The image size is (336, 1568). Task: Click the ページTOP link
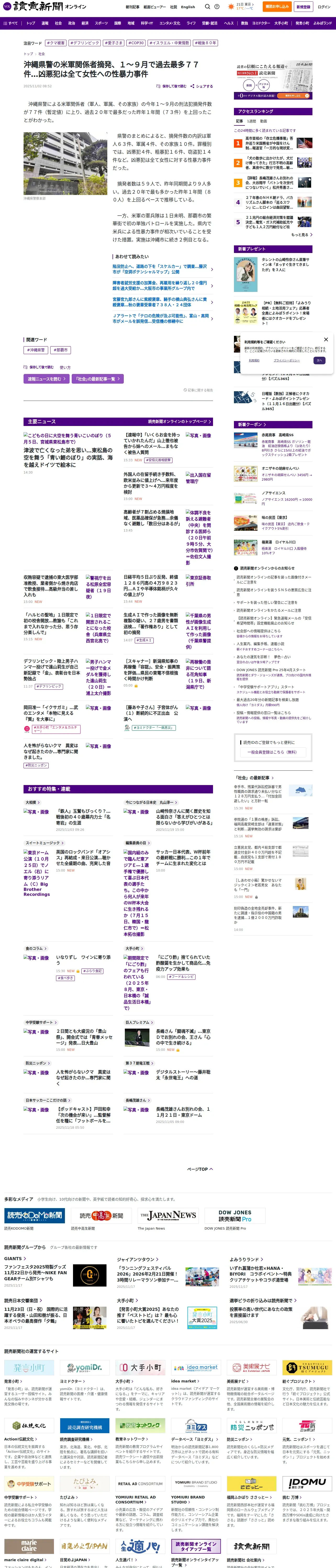pos(199,1169)
